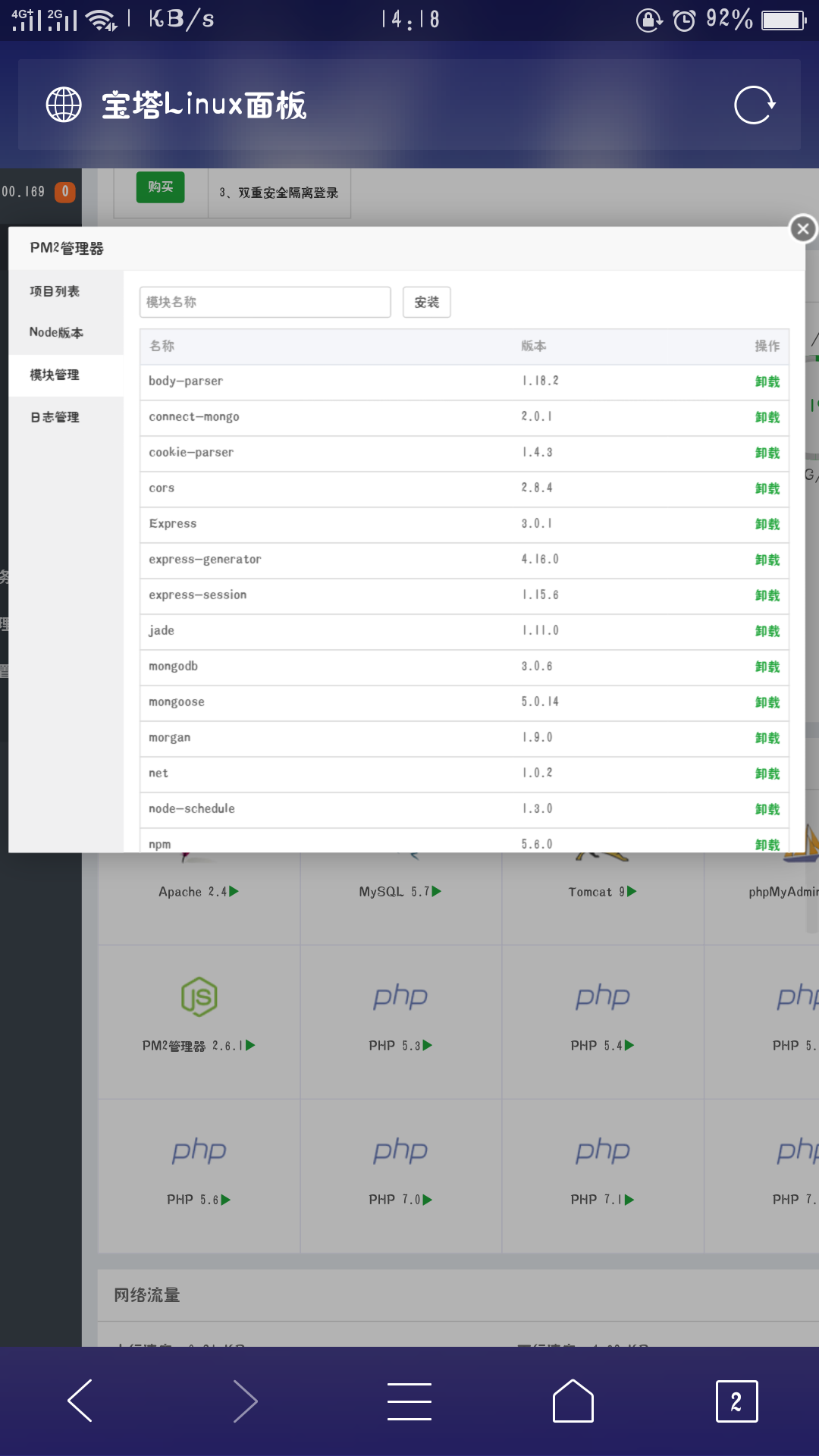Go to browser home page
Image resolution: width=819 pixels, height=1456 pixels.
point(573,1401)
